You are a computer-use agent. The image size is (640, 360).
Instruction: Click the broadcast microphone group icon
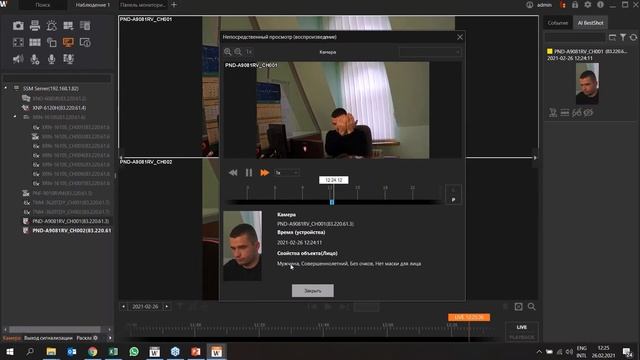pyautogui.click(x=68, y=59)
